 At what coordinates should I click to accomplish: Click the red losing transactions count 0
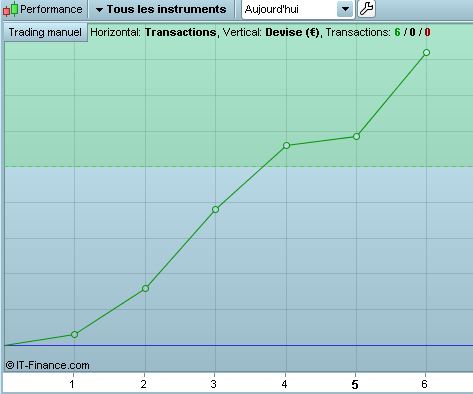427,32
